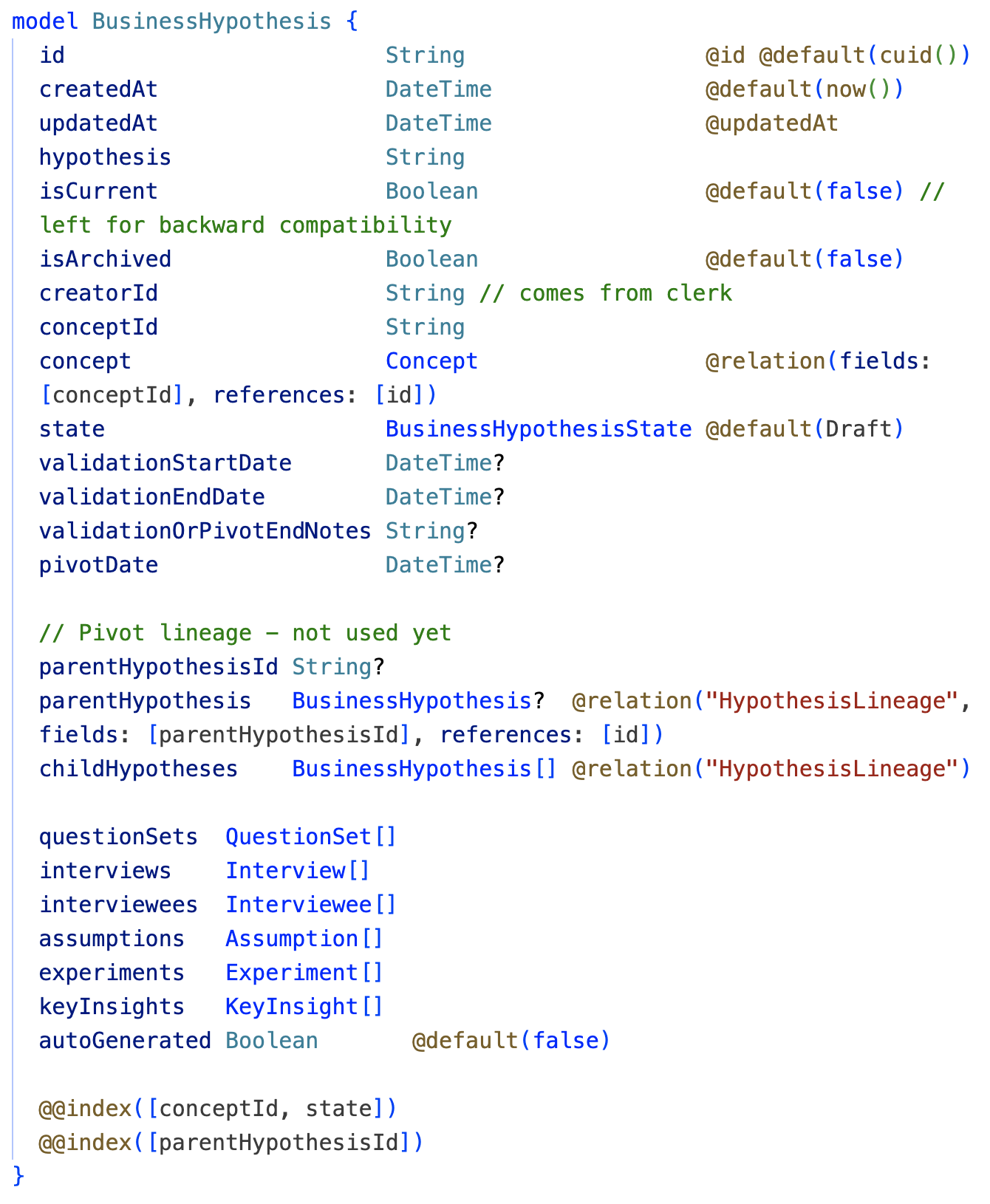
Task: Click the model keyword at the top
Action: (x=45, y=21)
